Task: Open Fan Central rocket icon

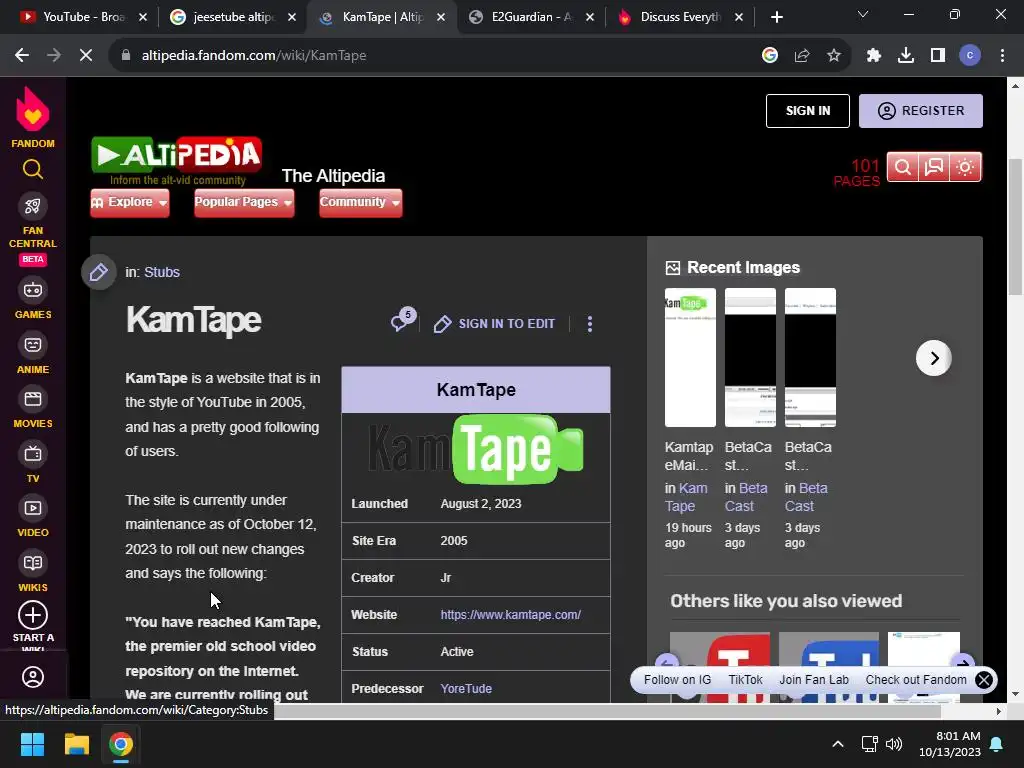Action: 33,206
